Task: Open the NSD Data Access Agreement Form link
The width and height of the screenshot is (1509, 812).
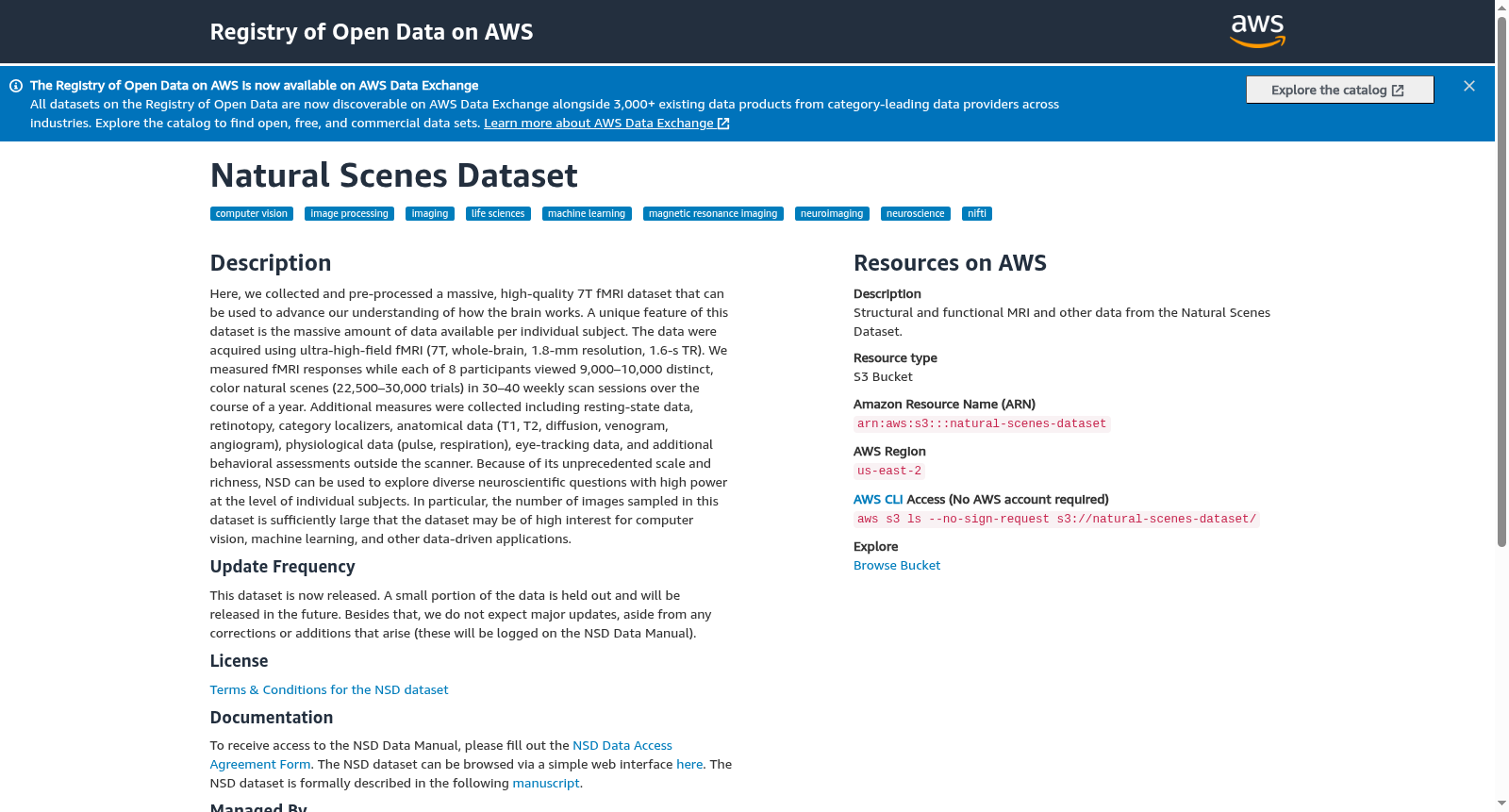Action: pos(622,745)
